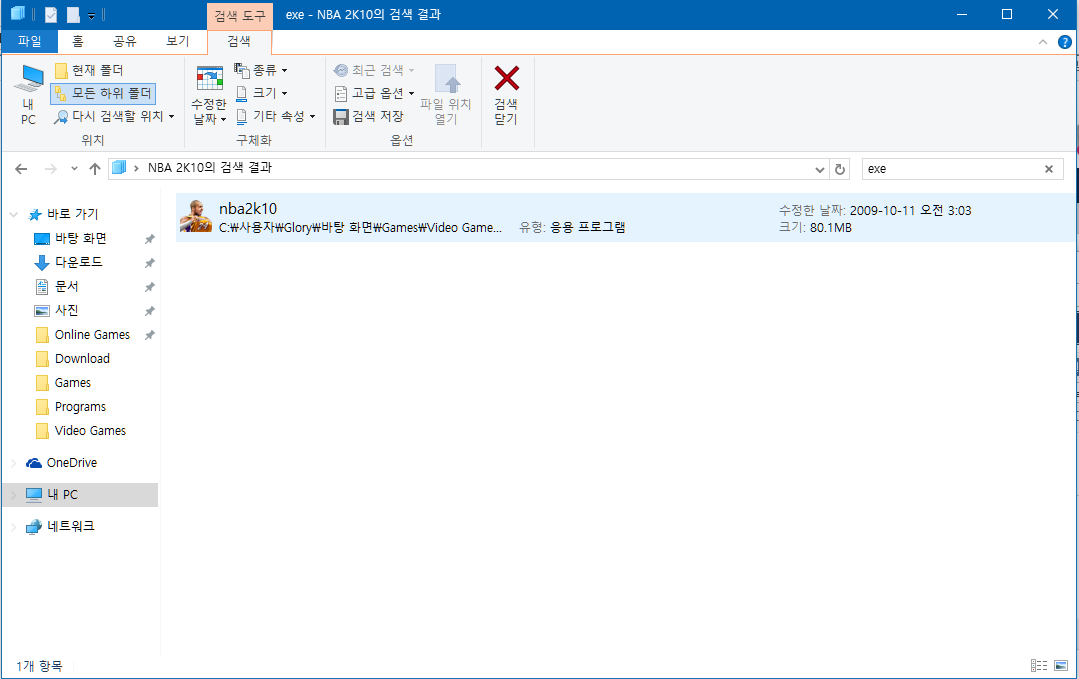Viewport: 1079px width, 679px height.
Task: Open 기타 속성 dropdown
Action: click(x=275, y=116)
